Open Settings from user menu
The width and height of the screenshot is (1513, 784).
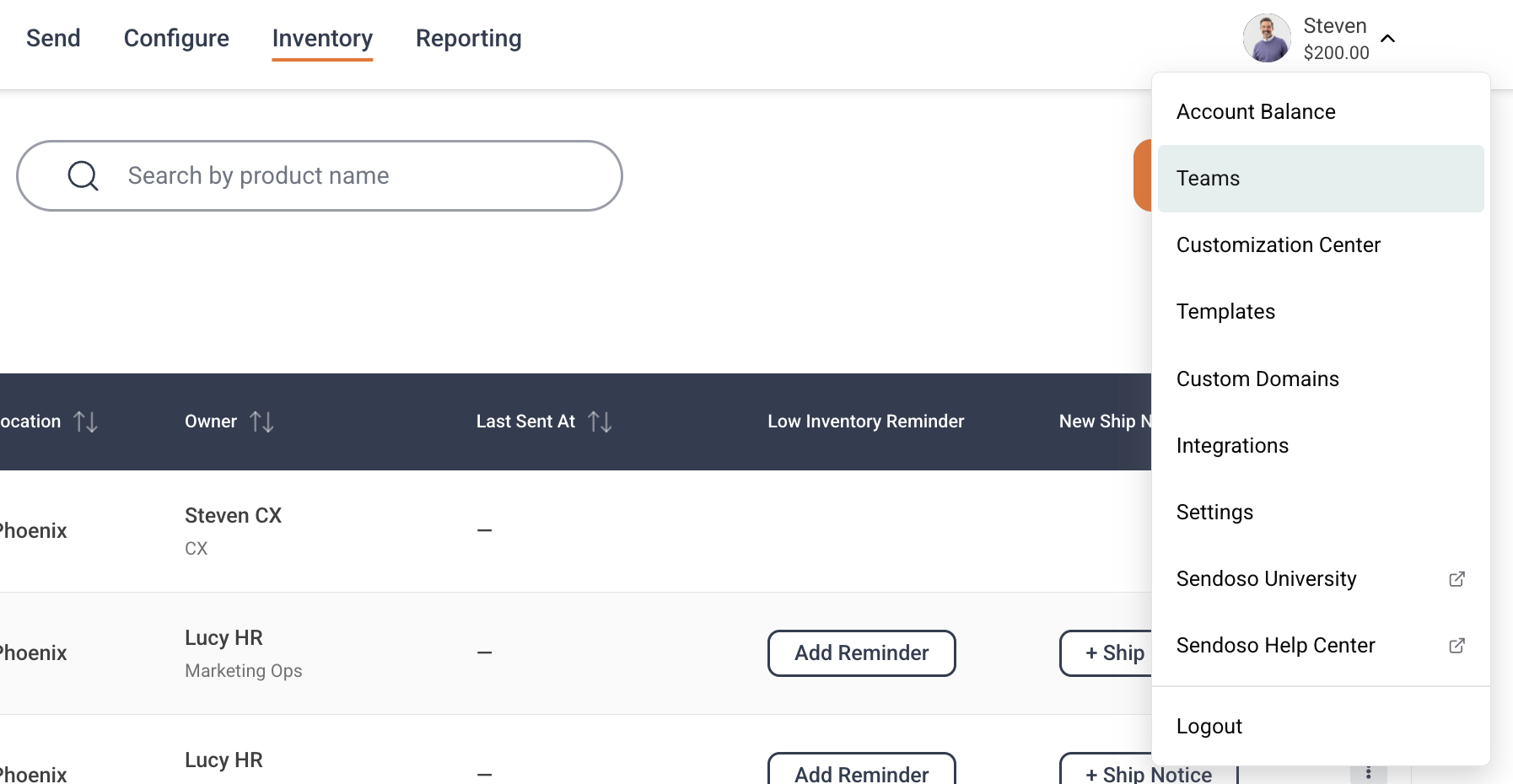[x=1321, y=512]
